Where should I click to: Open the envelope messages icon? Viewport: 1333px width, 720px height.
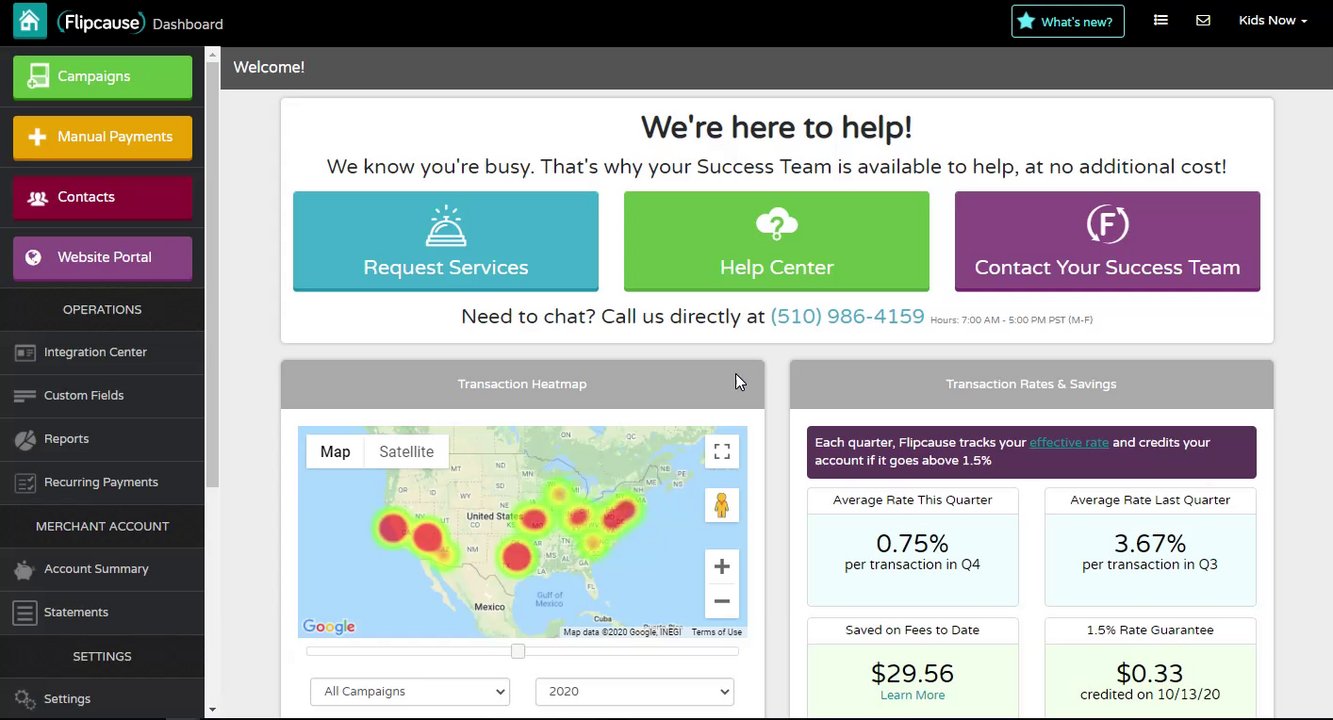tap(1203, 20)
